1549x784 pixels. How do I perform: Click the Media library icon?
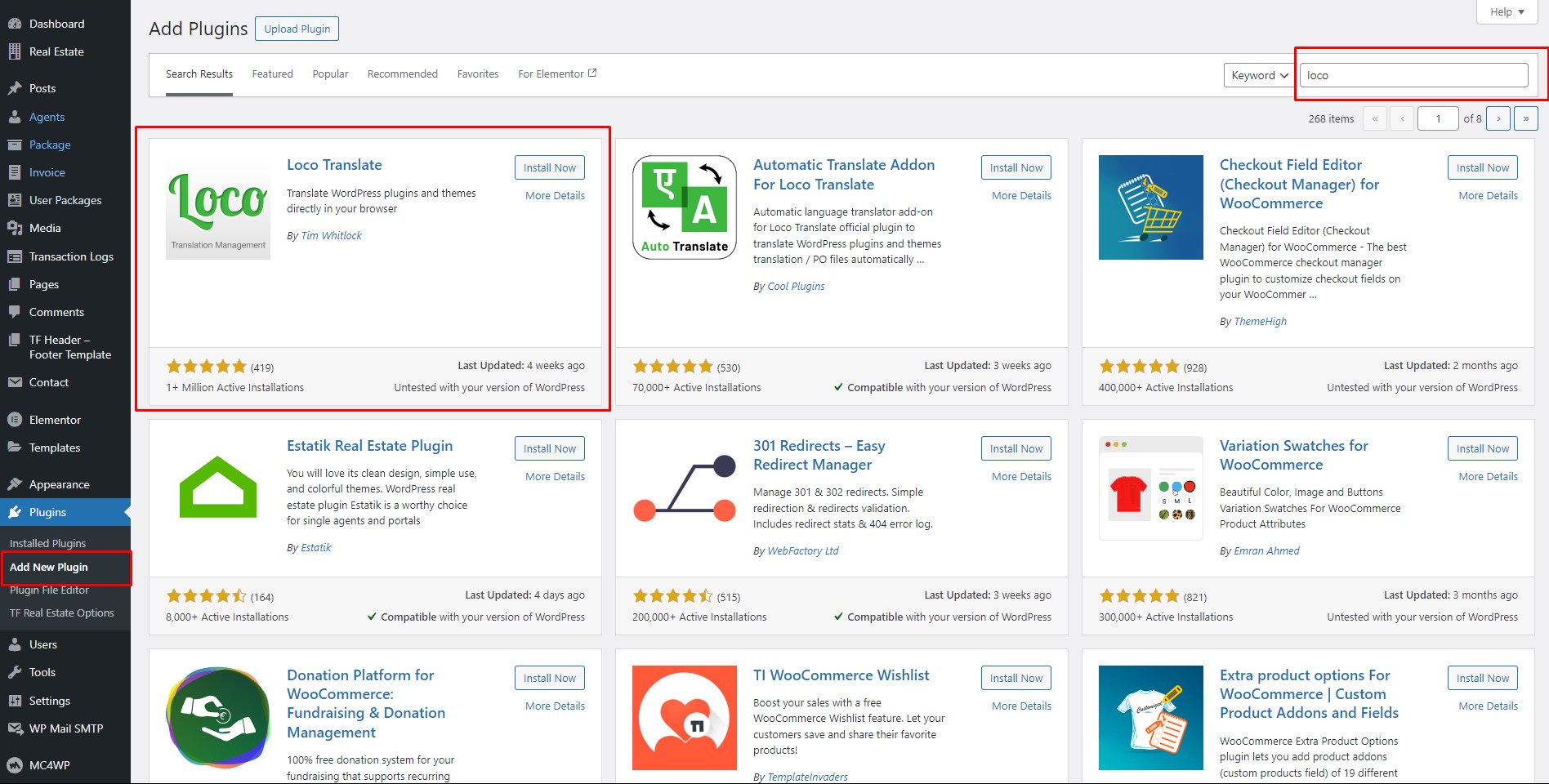15,228
